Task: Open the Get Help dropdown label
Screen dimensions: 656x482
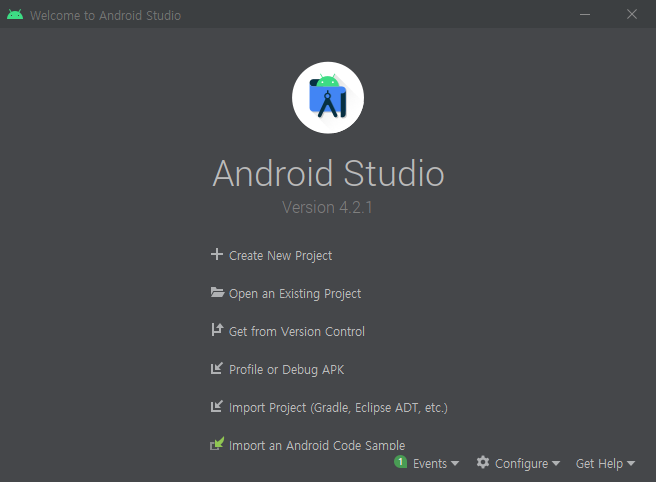Action: click(x=600, y=464)
